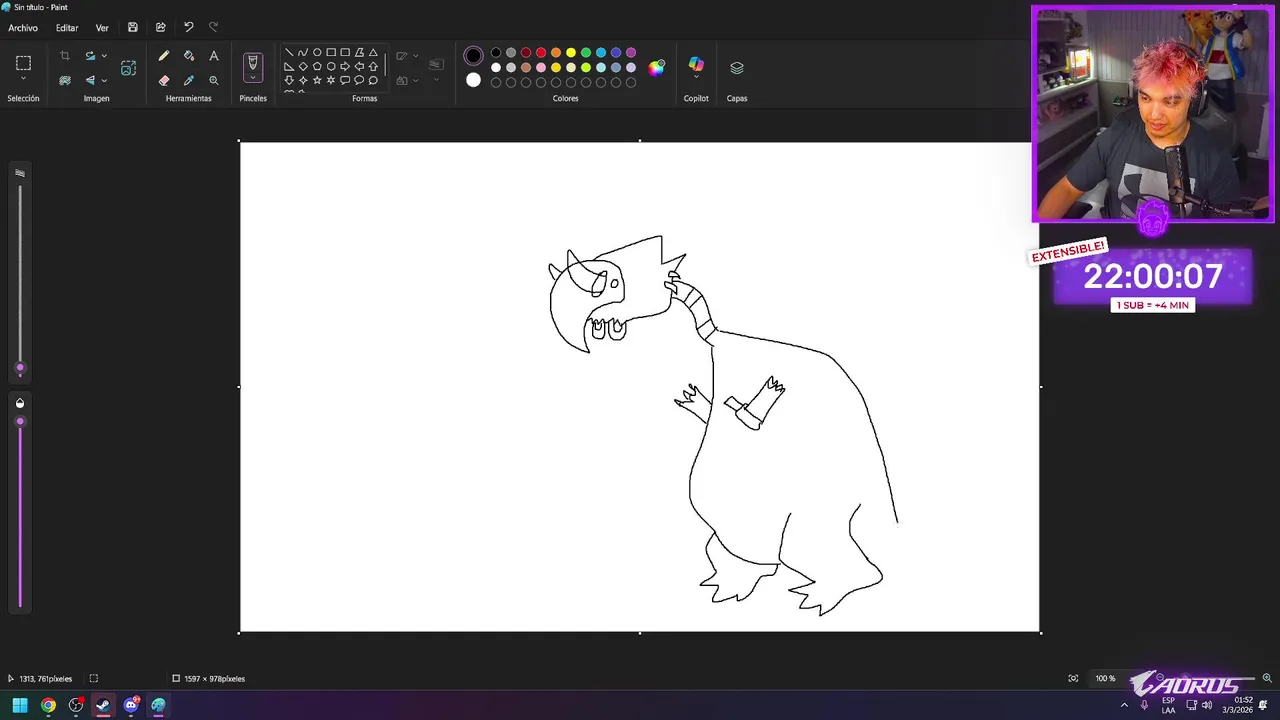
Task: Choose the oval shape
Action: 317,53
